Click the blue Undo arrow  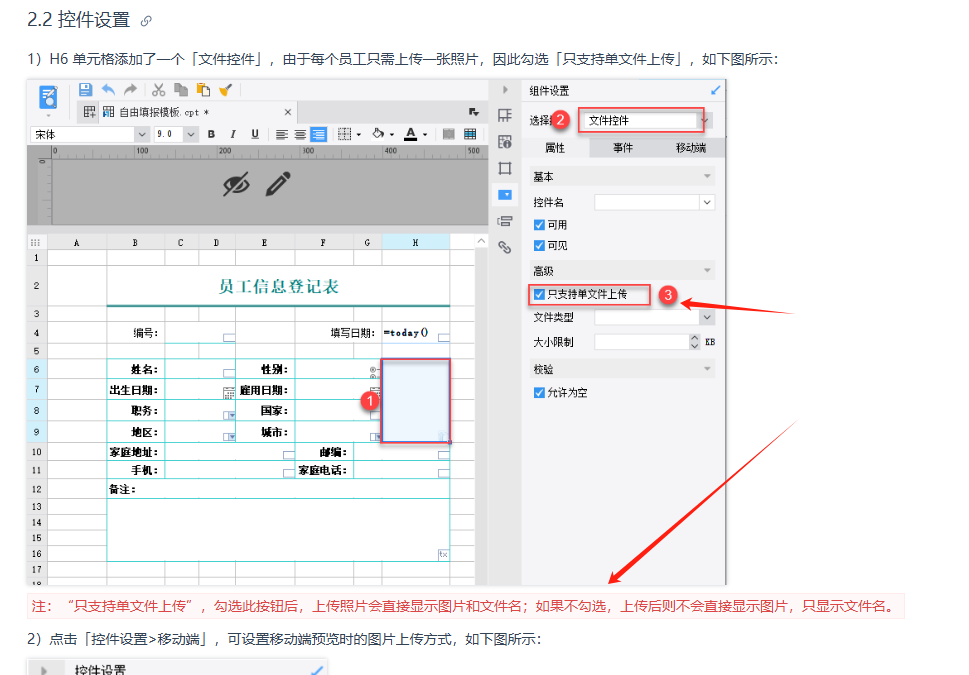pos(108,90)
